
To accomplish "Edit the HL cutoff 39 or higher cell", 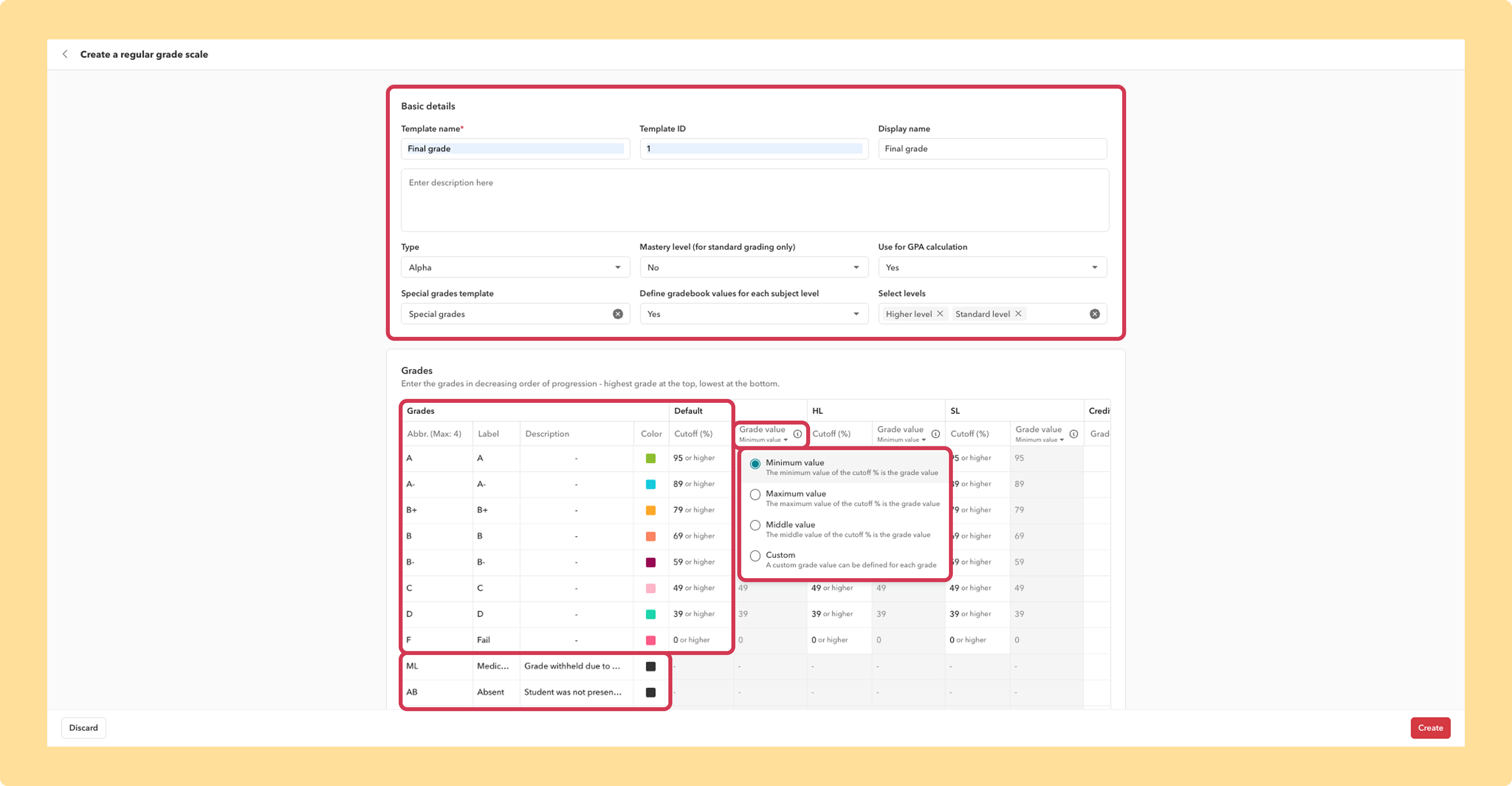I will click(x=839, y=614).
